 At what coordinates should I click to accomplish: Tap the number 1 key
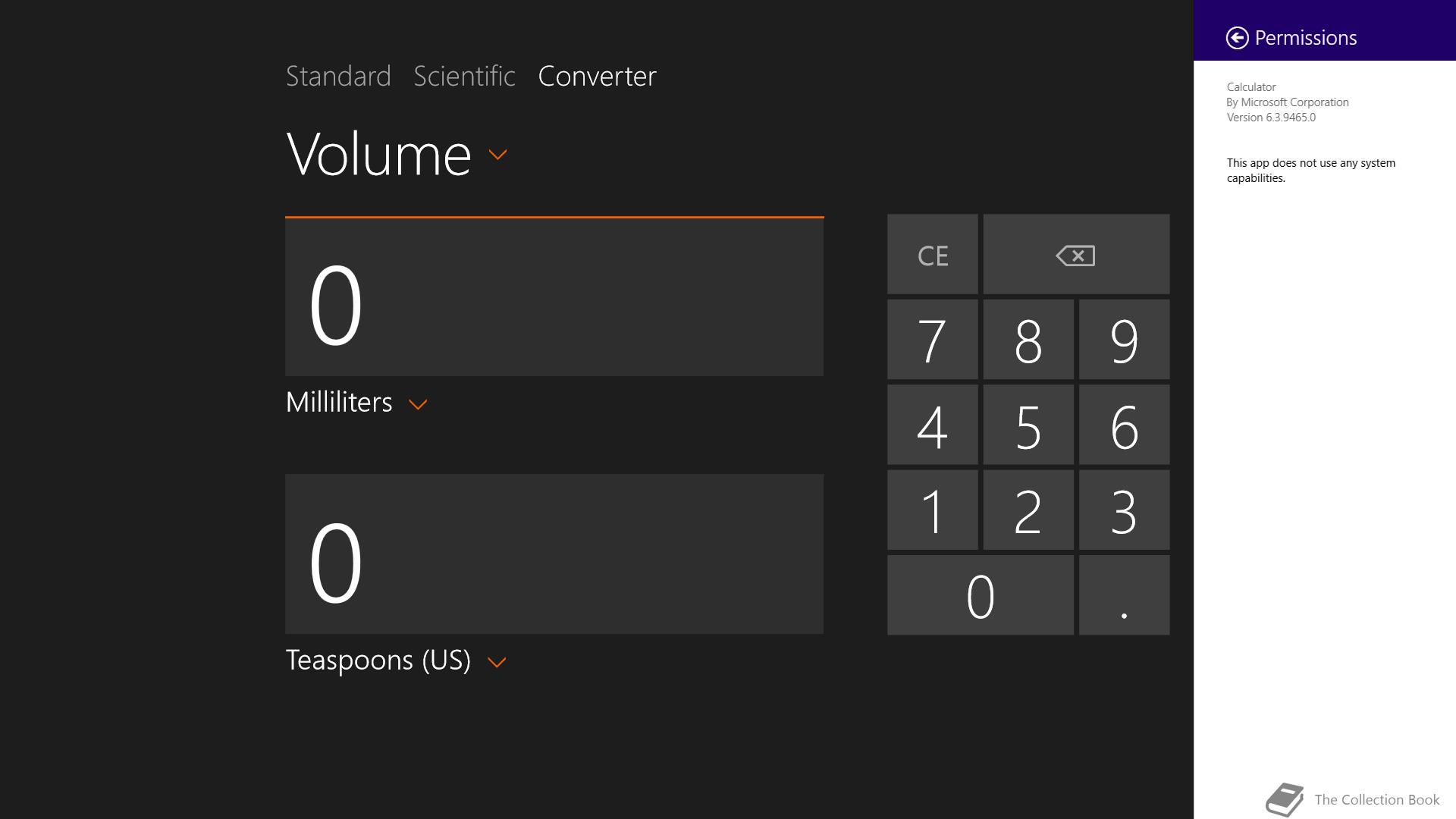(932, 510)
